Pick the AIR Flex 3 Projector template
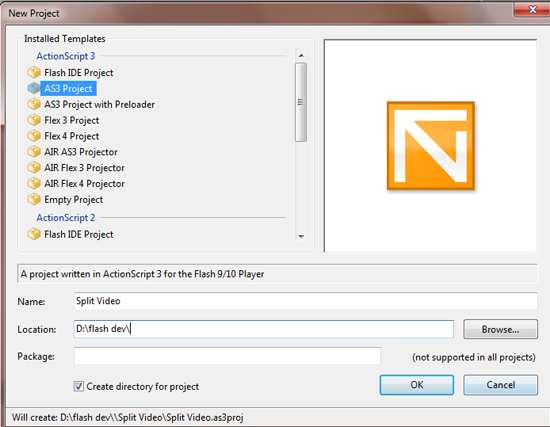Image resolution: width=550 pixels, height=427 pixels. (84, 168)
